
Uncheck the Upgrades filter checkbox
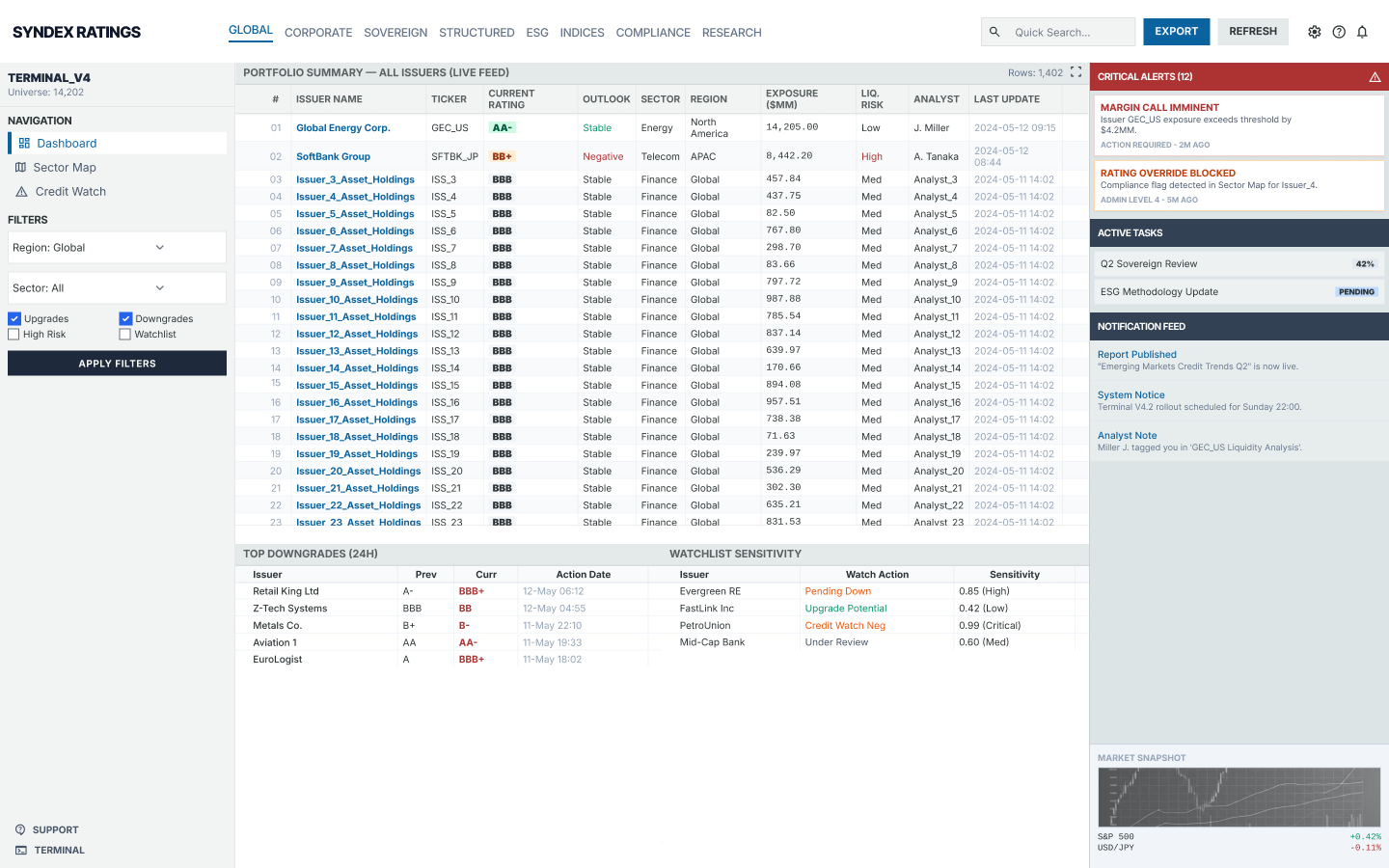coord(14,319)
